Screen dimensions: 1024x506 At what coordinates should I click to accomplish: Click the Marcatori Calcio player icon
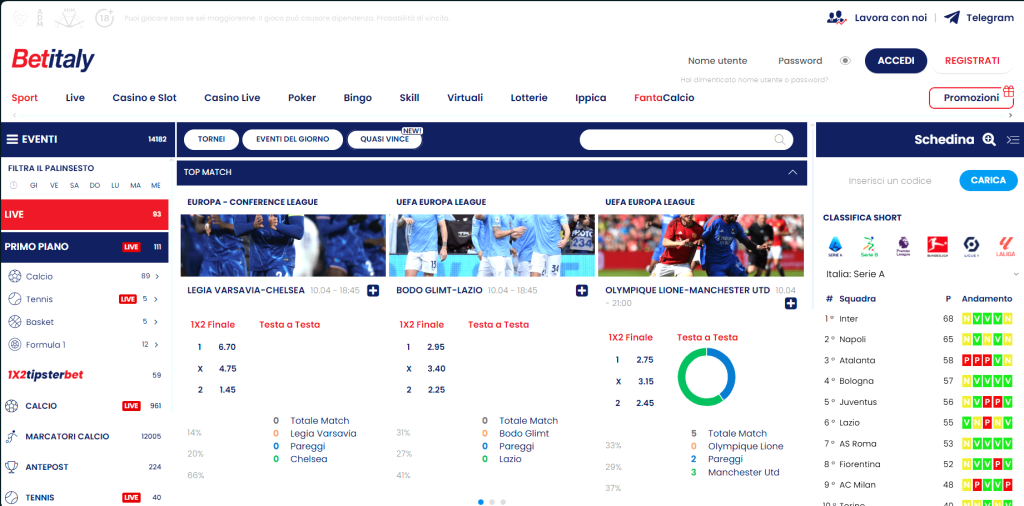pyautogui.click(x=11, y=436)
